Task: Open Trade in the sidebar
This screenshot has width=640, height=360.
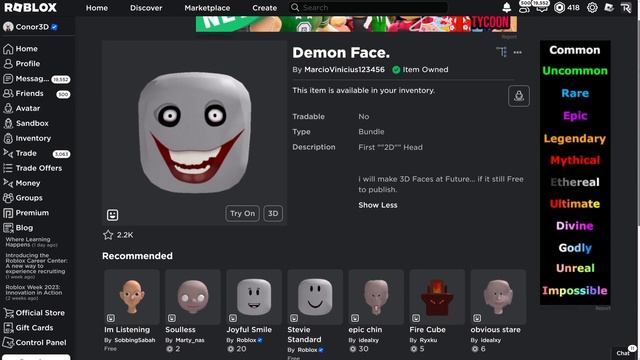Action: coord(37,153)
